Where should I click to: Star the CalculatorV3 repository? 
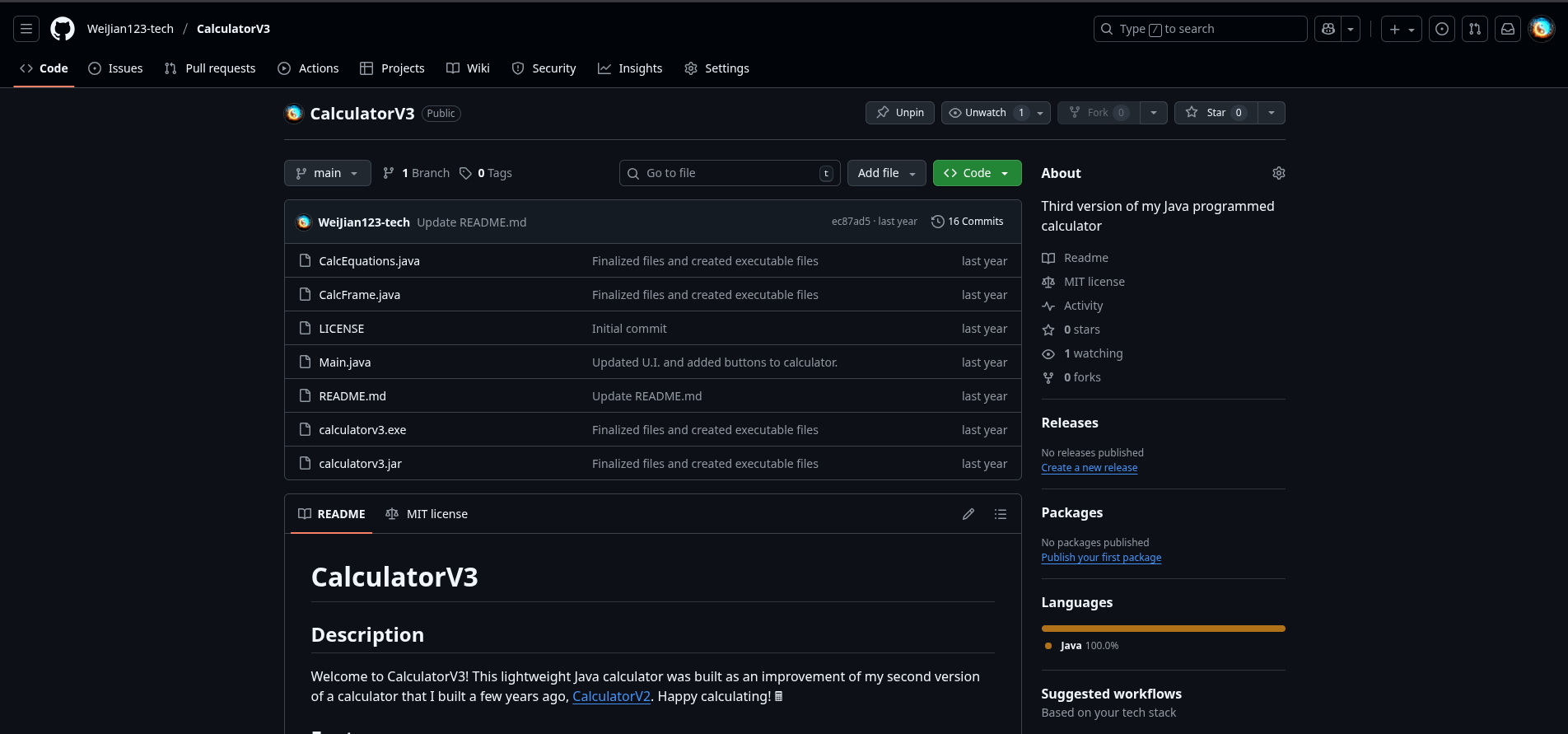(1216, 113)
